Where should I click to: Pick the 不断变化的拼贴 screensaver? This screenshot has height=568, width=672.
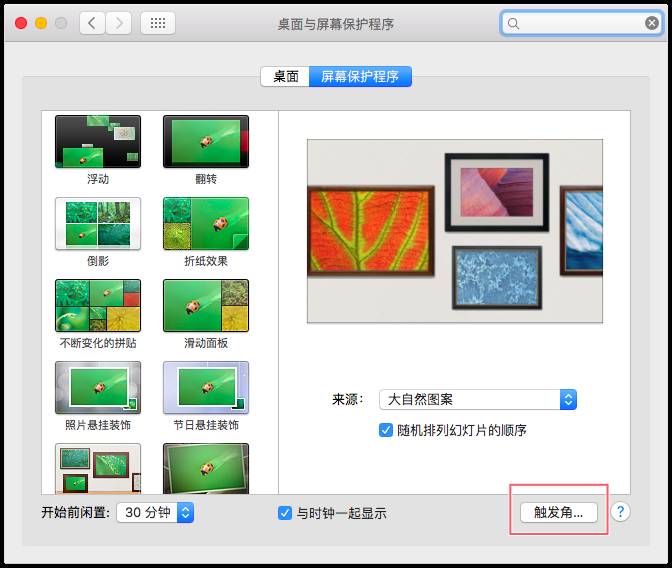tap(97, 306)
